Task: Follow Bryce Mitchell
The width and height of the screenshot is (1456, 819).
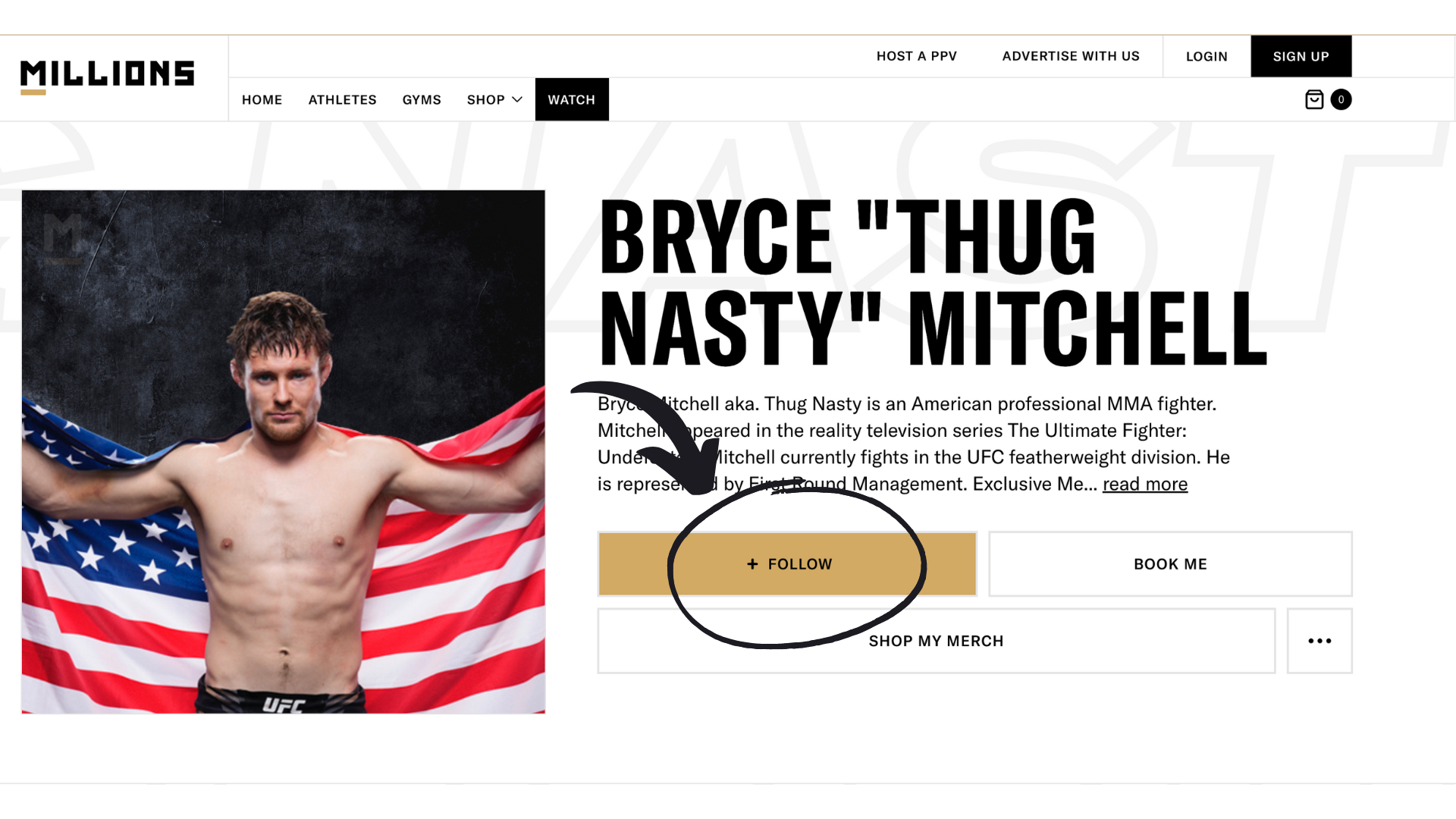Action: click(x=787, y=564)
